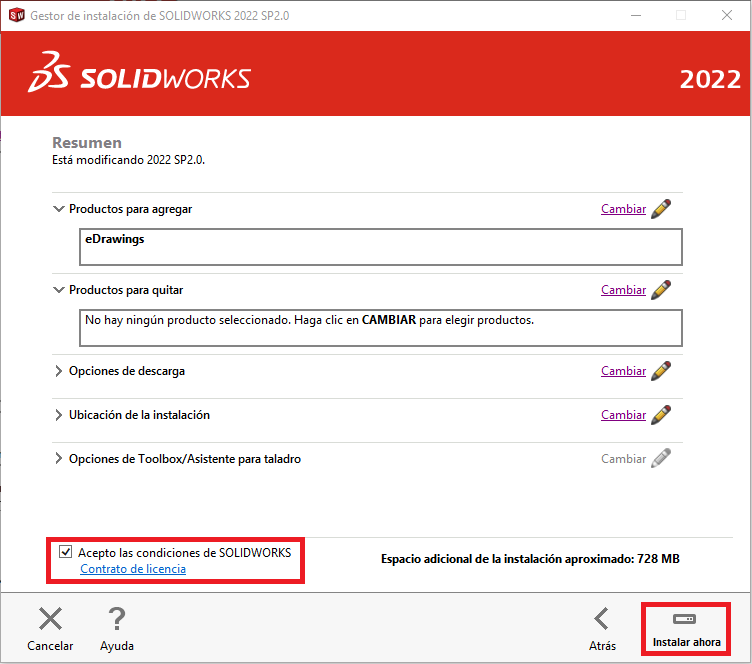Click the pencil icon for Ubicación de la instalación
Screen dimensions: 752x664
pos(661,415)
